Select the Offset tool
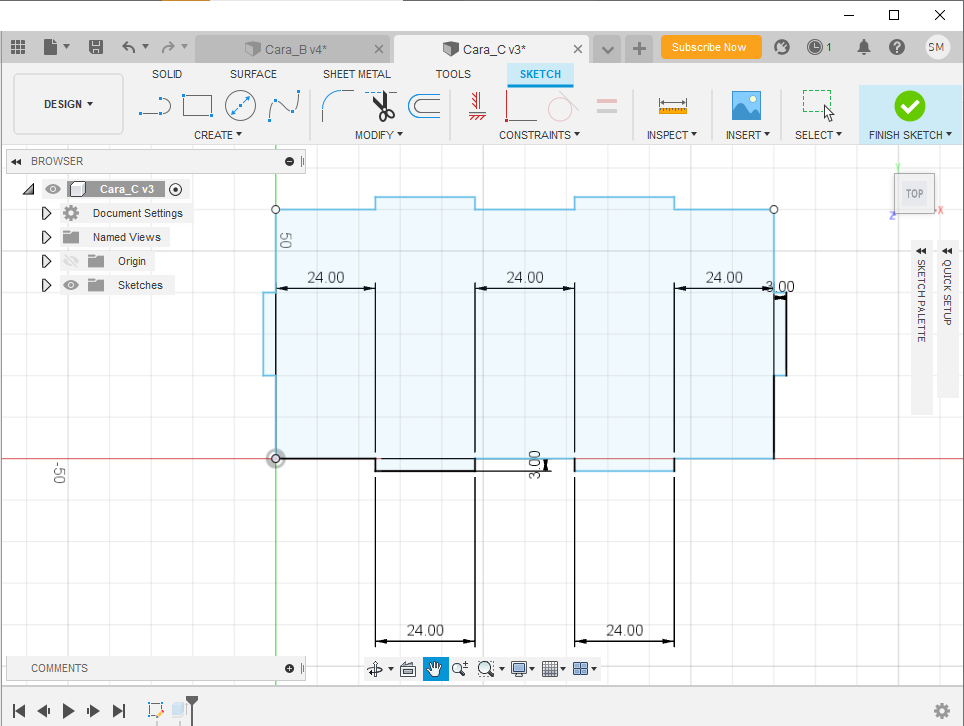Viewport: 964px width, 726px height. pyautogui.click(x=424, y=106)
